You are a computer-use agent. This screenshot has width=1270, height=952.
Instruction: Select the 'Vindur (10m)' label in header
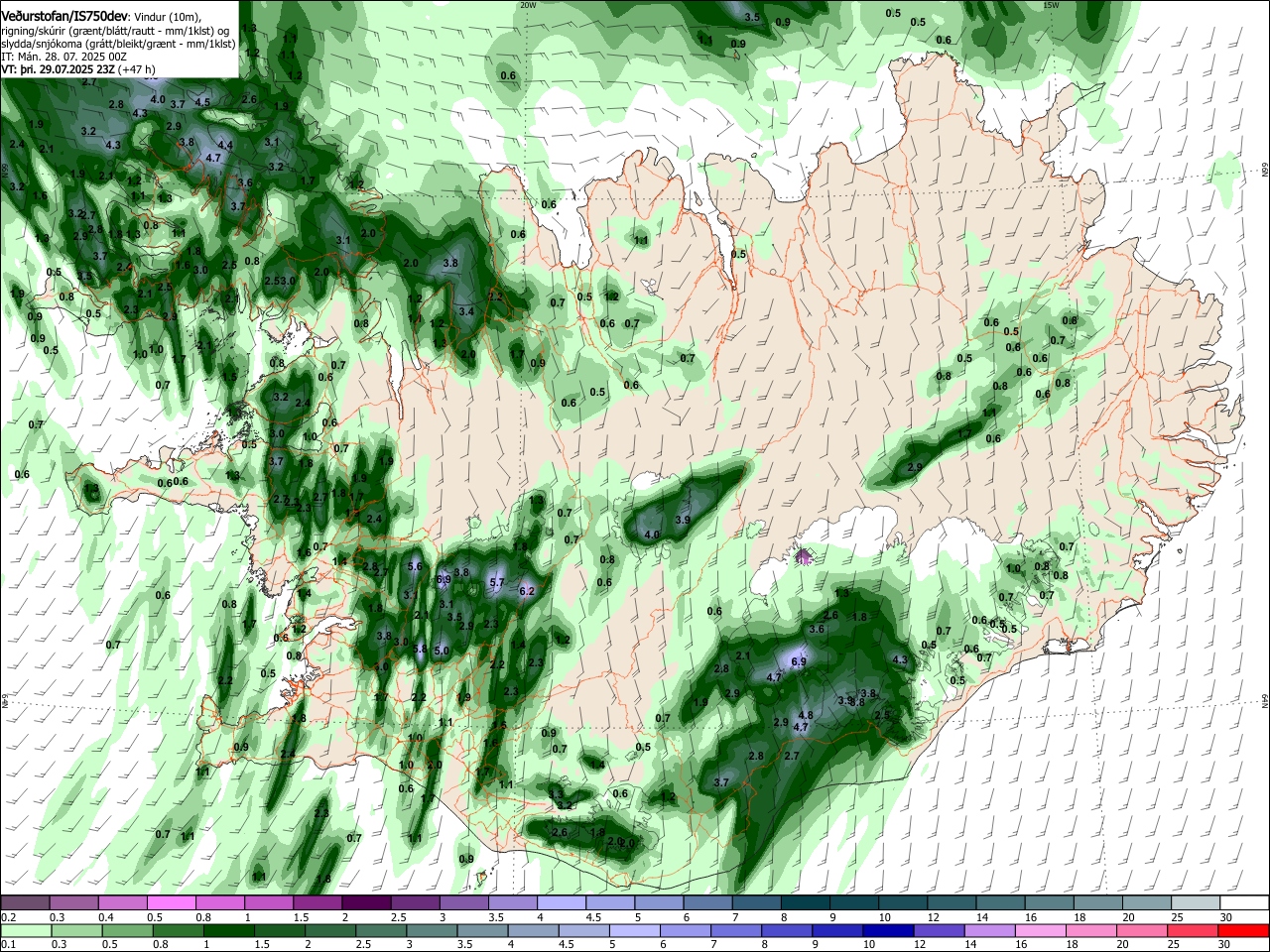click(x=169, y=18)
